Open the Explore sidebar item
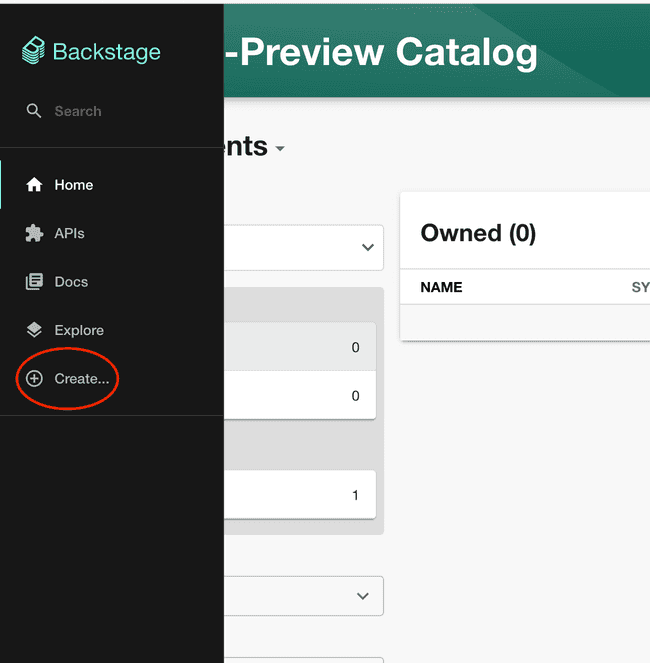This screenshot has width=650, height=663. (x=112, y=330)
